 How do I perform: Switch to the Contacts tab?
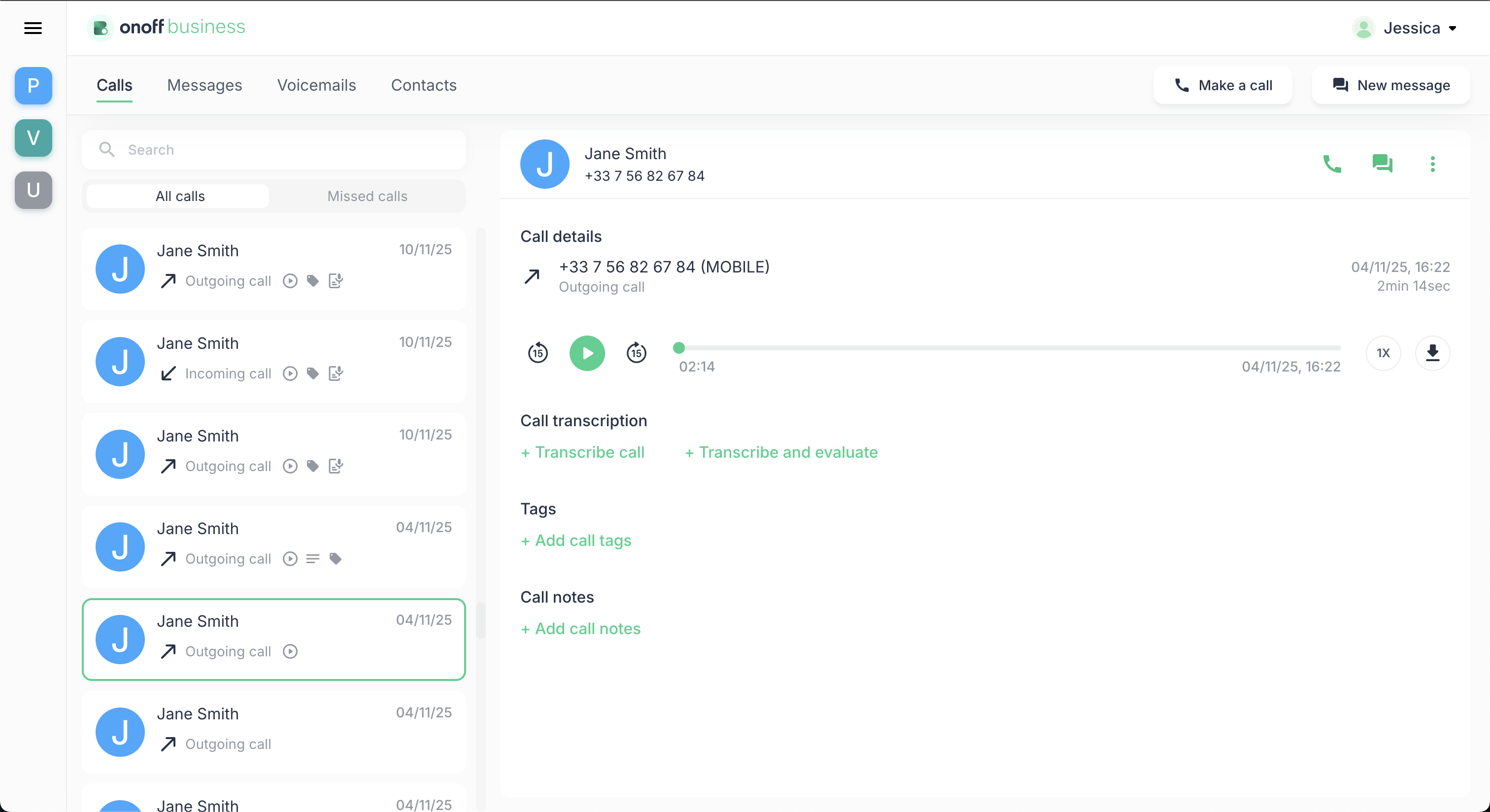423,85
